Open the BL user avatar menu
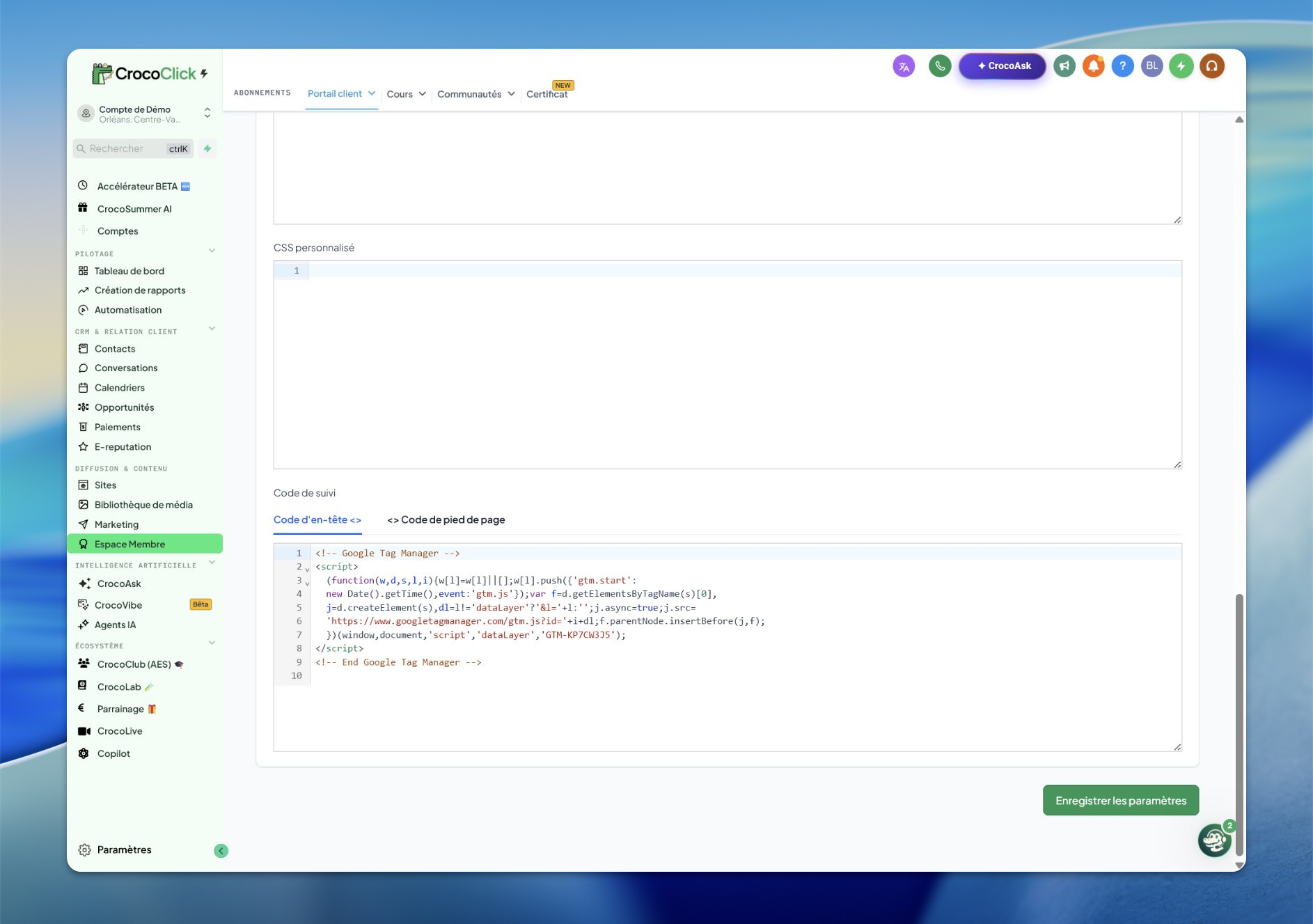Viewport: 1313px width, 924px height. [x=1152, y=66]
